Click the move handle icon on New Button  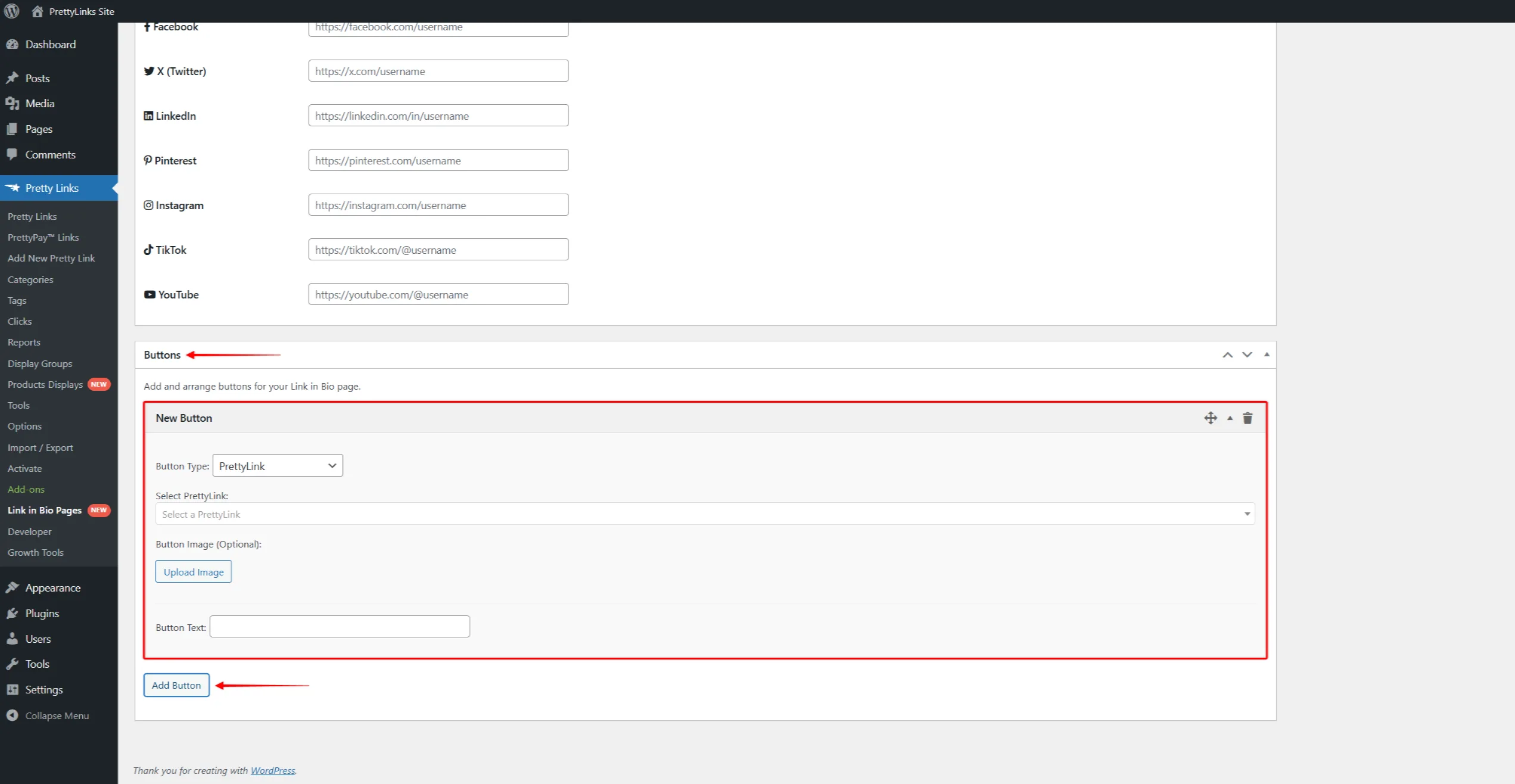click(1211, 418)
